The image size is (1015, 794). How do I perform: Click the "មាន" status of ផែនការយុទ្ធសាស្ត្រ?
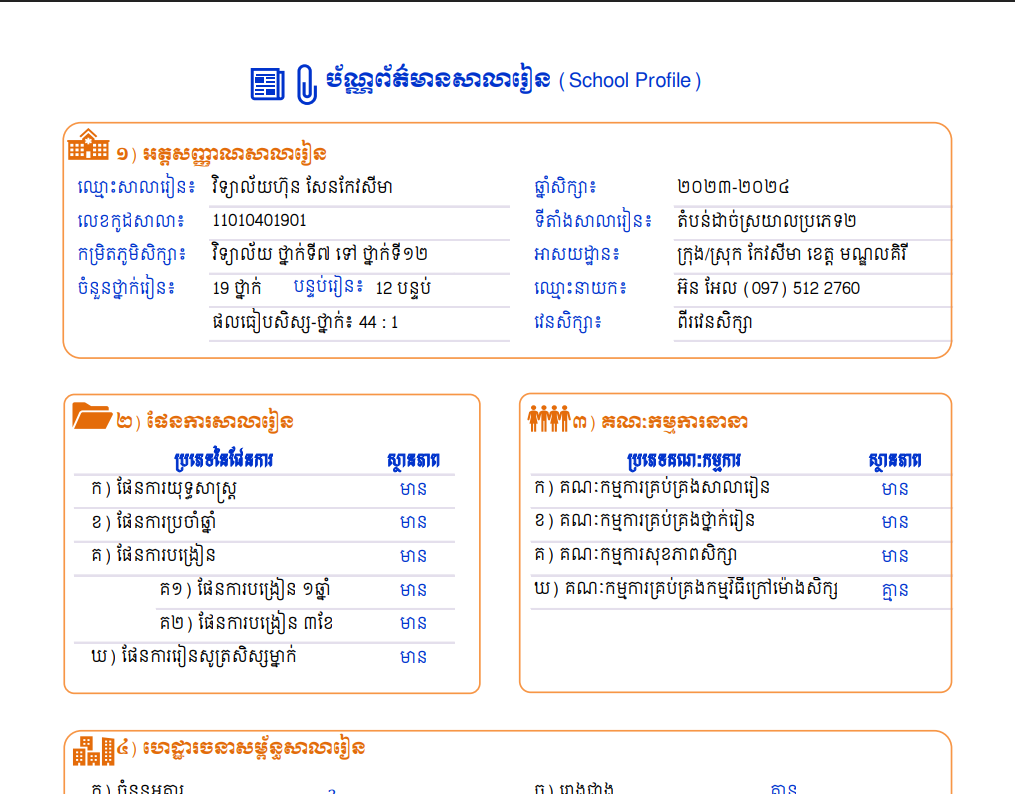pyautogui.click(x=414, y=489)
